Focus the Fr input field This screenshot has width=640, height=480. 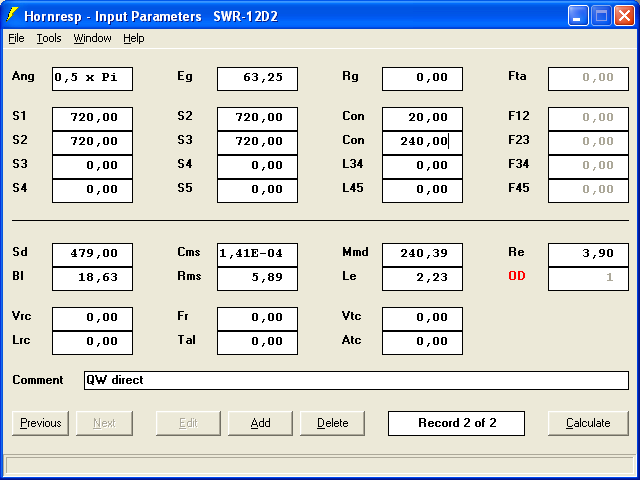[258, 319]
